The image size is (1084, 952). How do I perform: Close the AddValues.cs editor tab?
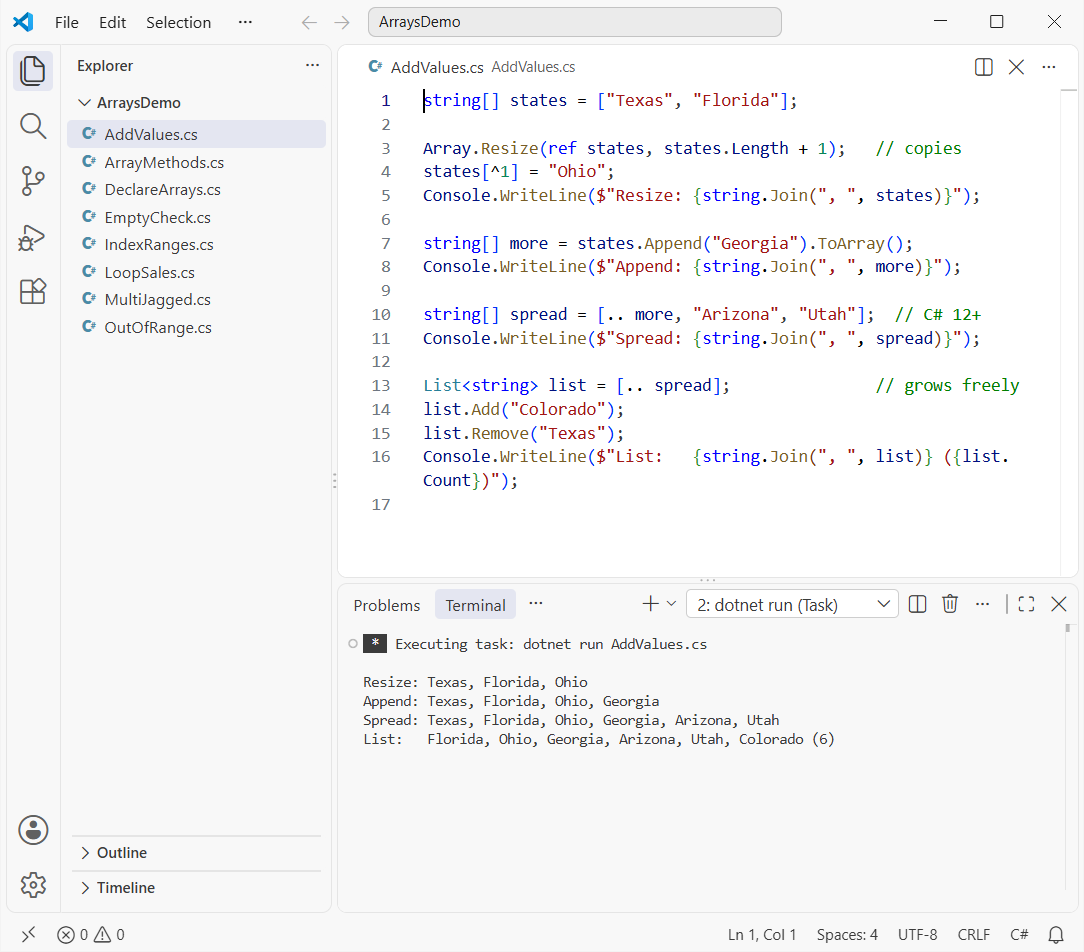click(1016, 67)
